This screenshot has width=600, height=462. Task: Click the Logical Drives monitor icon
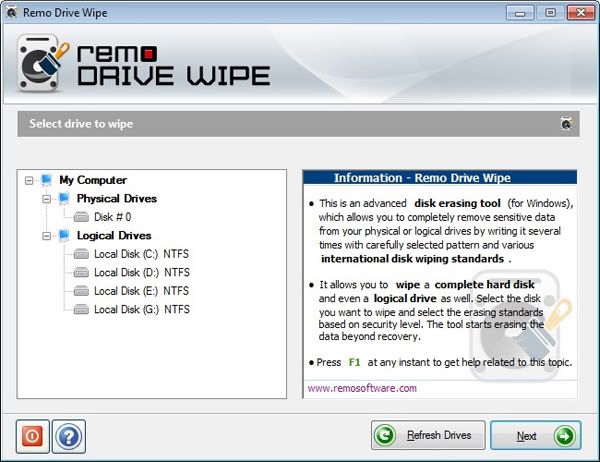[x=64, y=235]
